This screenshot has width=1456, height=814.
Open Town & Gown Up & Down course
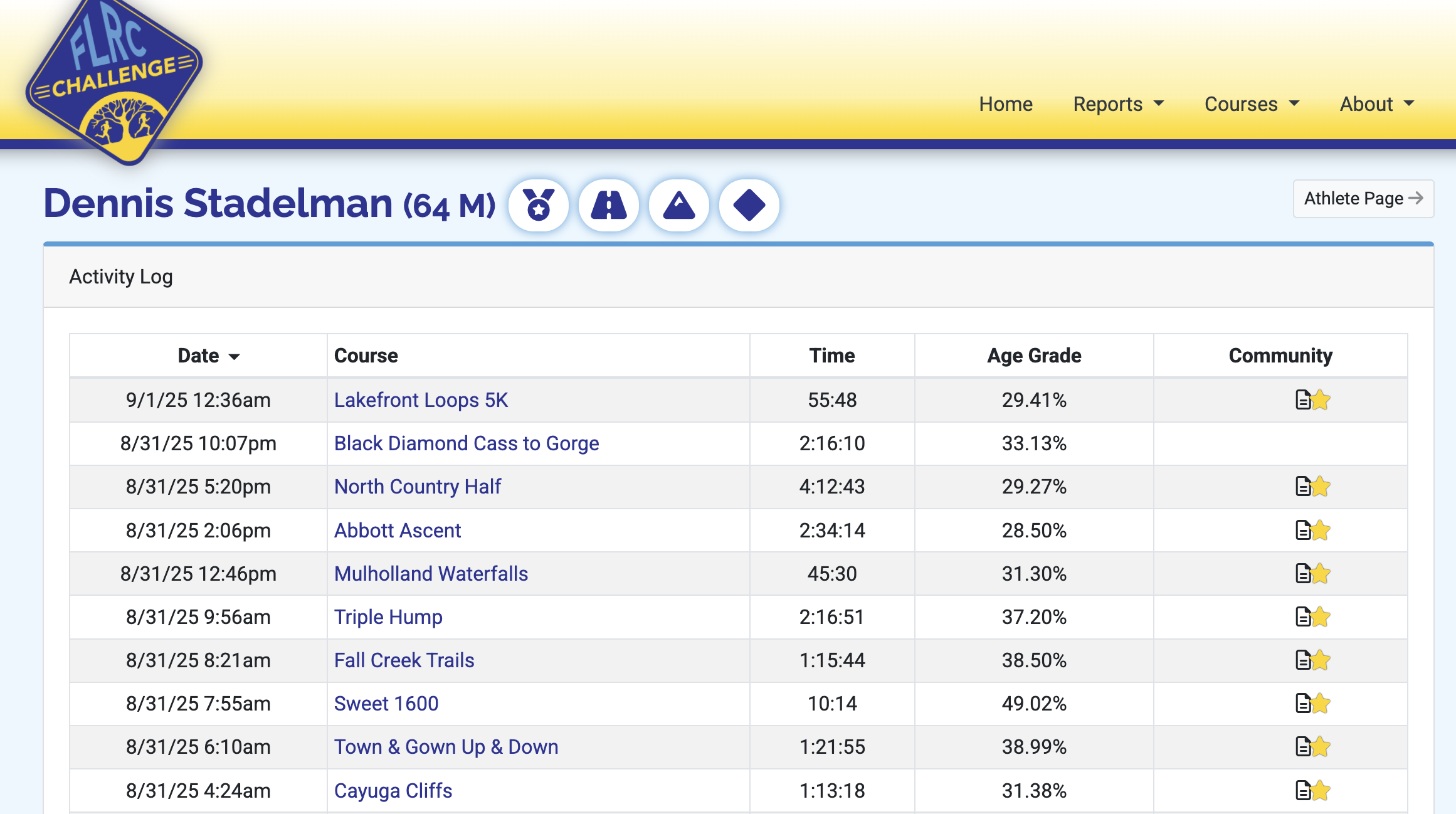(446, 747)
